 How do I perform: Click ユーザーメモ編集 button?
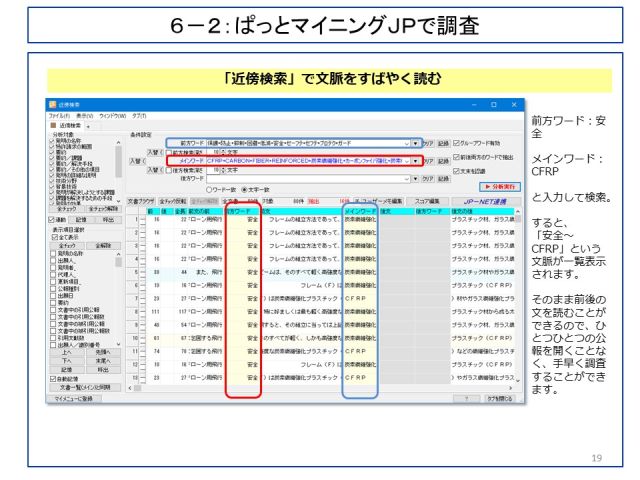point(378,201)
